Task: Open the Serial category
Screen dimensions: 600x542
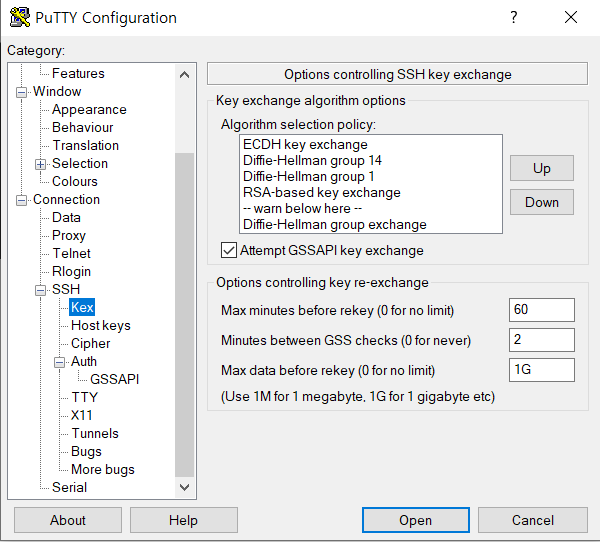Action: (x=69, y=487)
